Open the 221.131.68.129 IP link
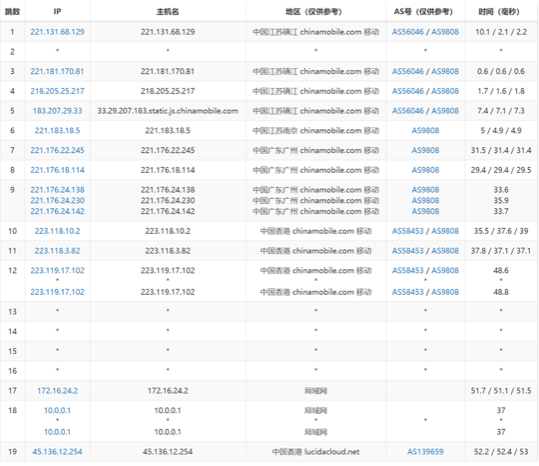 57,32
